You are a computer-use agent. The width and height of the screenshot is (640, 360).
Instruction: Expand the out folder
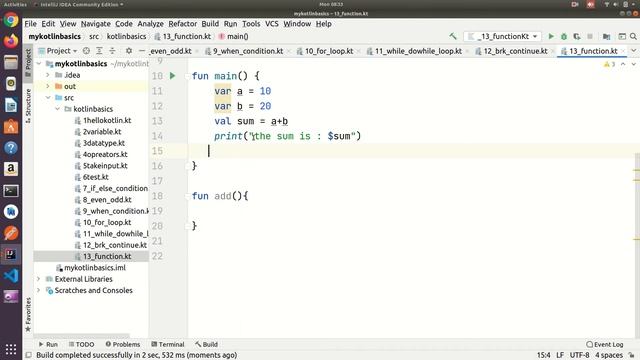tap(48, 86)
